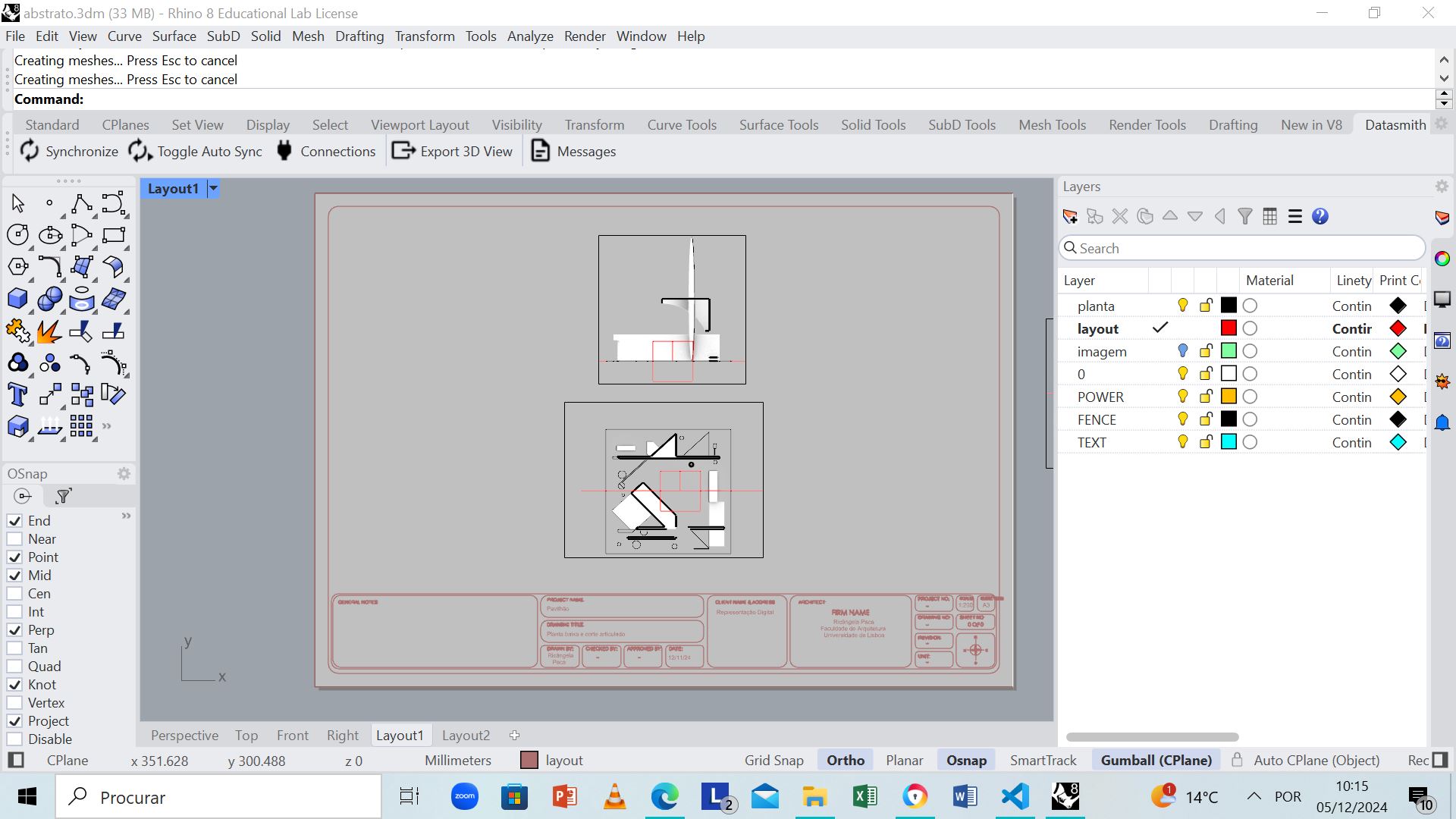Select the Rectangle tool

pos(113,235)
